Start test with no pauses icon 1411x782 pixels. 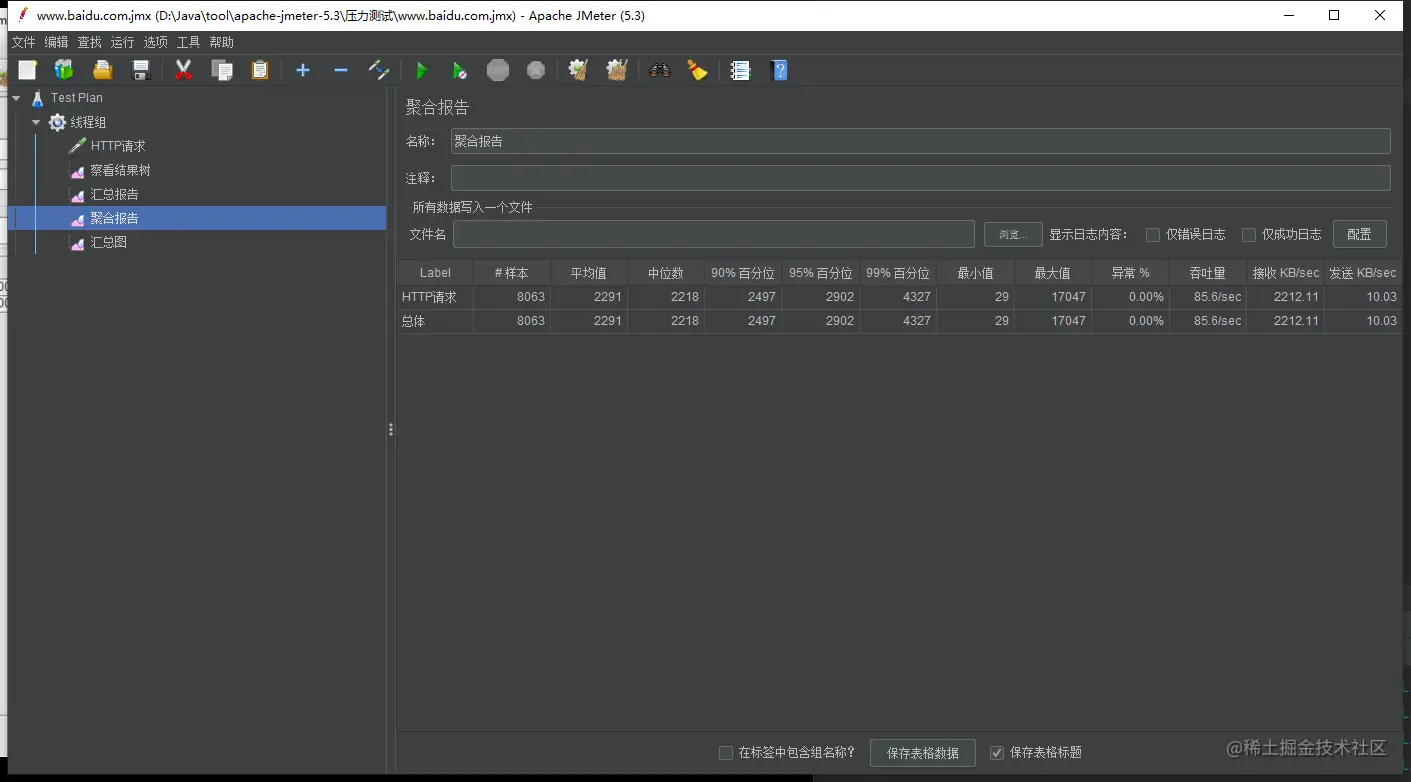coord(460,70)
